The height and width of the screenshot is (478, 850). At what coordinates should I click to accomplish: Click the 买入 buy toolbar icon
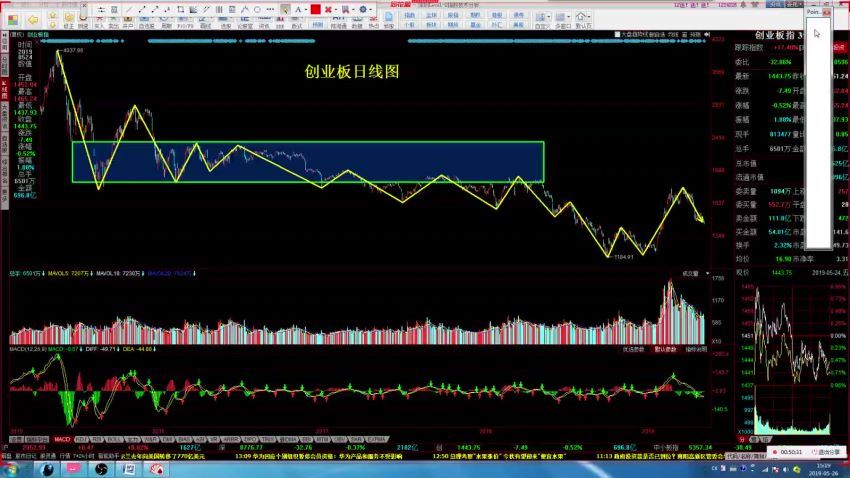click(99, 22)
